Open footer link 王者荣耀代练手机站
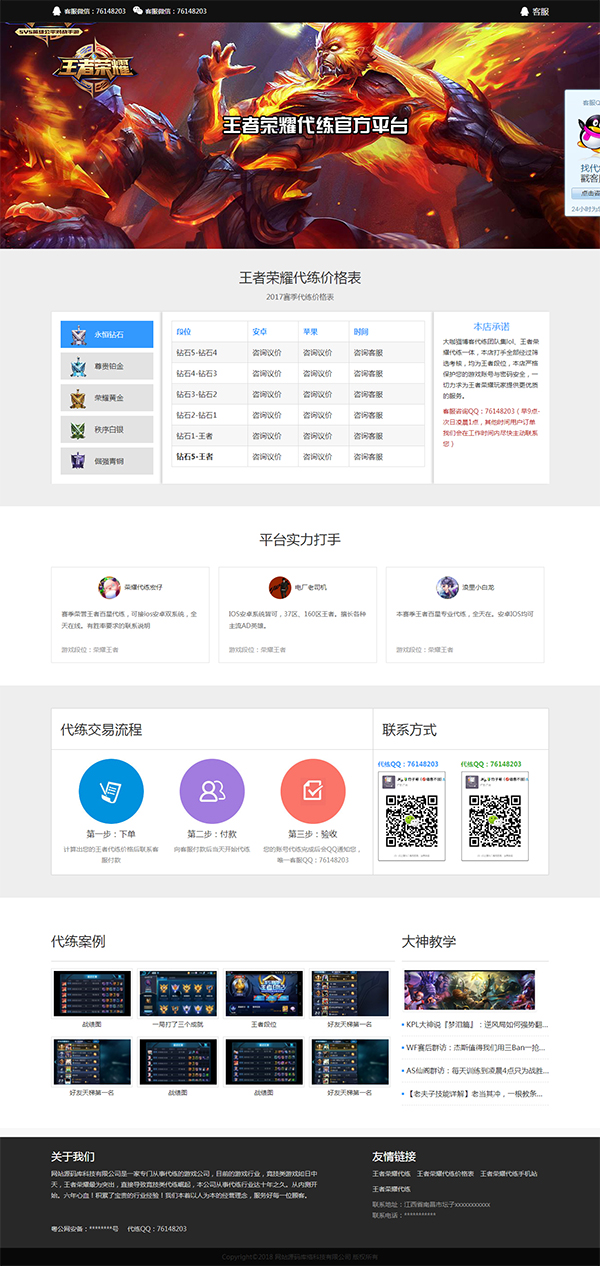Viewport: 600px width, 1266px height. (509, 1173)
